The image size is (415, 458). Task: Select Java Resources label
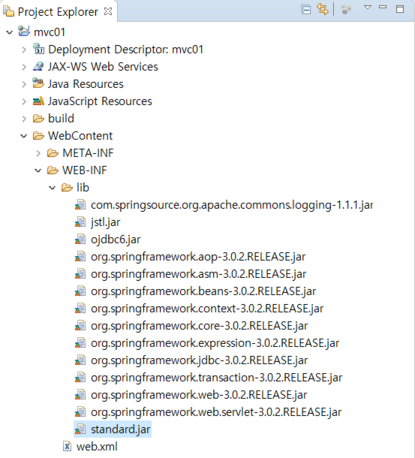click(x=86, y=84)
